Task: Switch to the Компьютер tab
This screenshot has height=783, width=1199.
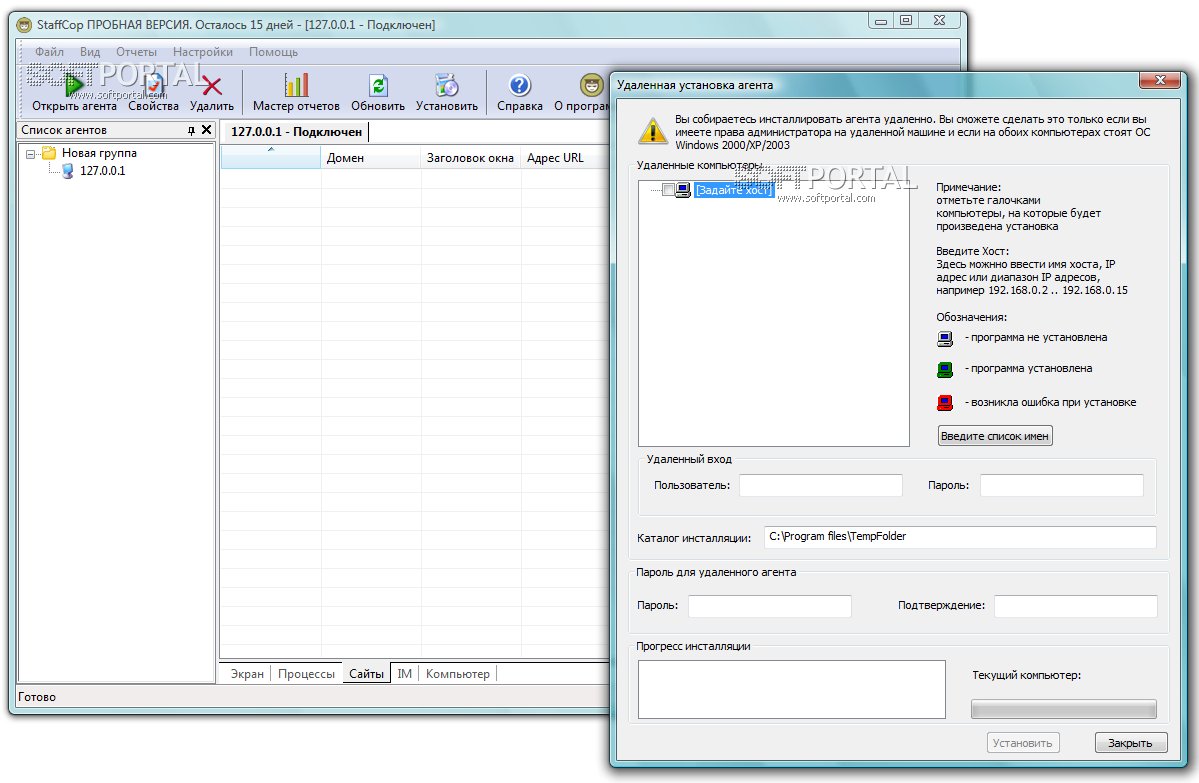Action: point(457,674)
